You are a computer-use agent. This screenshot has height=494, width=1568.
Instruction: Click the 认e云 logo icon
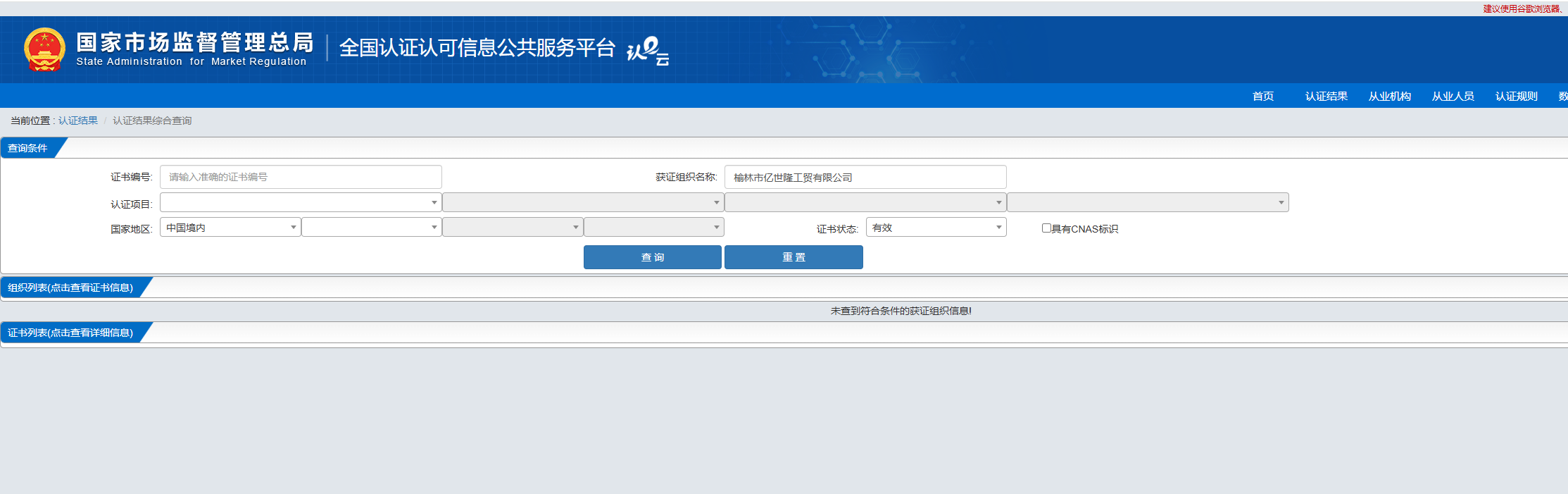coord(648,51)
